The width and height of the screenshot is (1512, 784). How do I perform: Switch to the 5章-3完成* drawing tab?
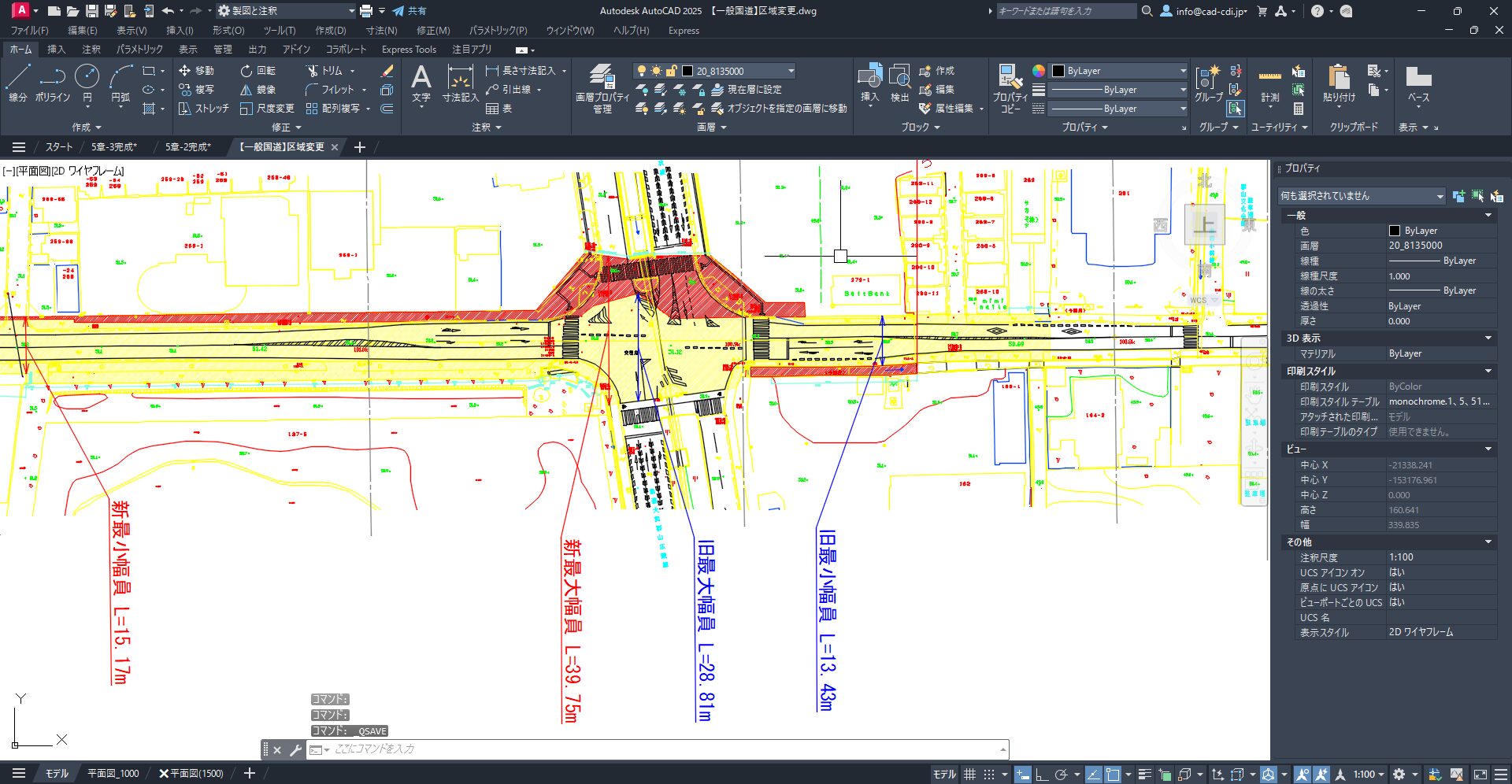114,147
